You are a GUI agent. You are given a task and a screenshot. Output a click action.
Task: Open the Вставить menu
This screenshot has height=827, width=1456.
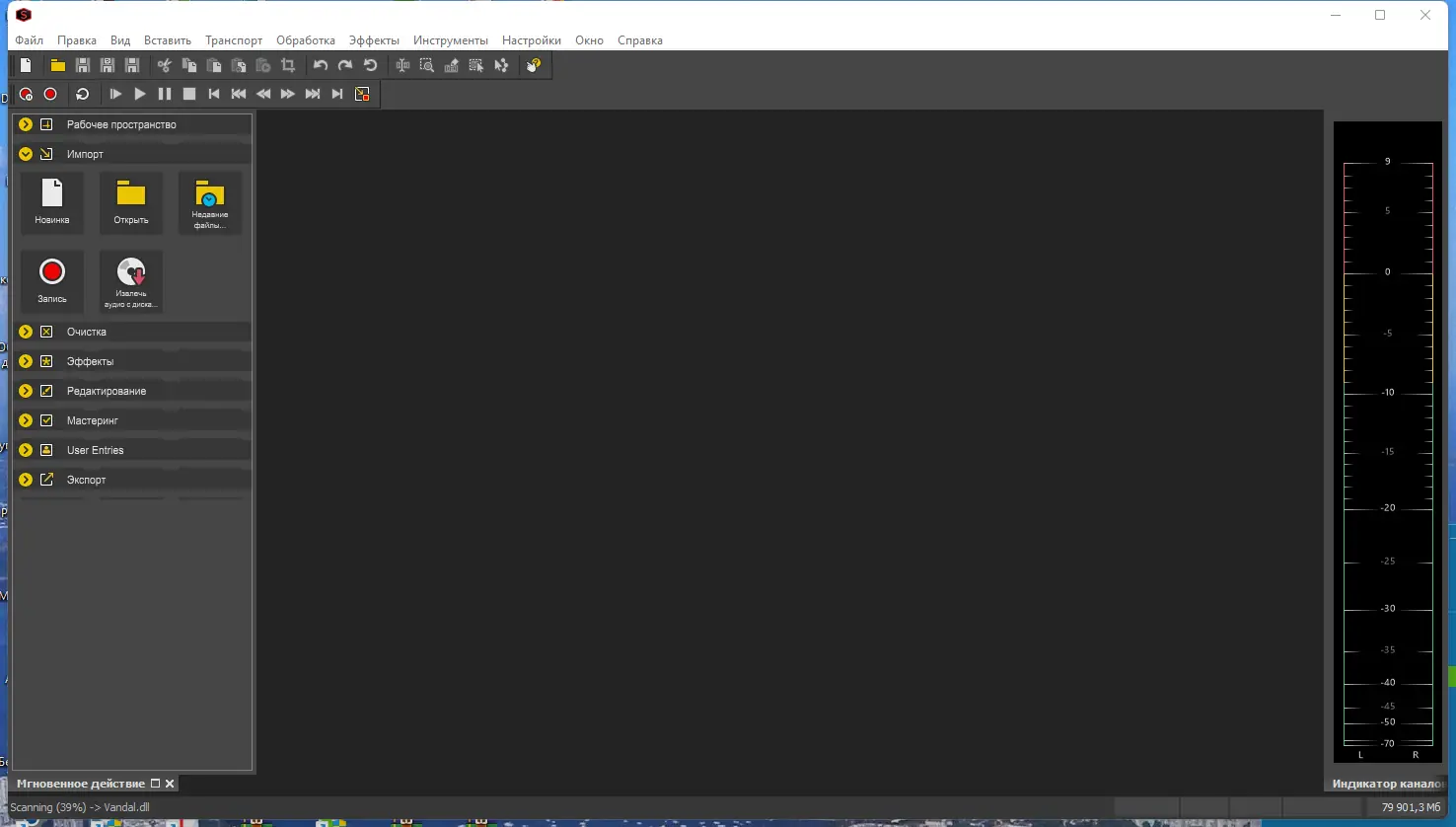coord(168,40)
